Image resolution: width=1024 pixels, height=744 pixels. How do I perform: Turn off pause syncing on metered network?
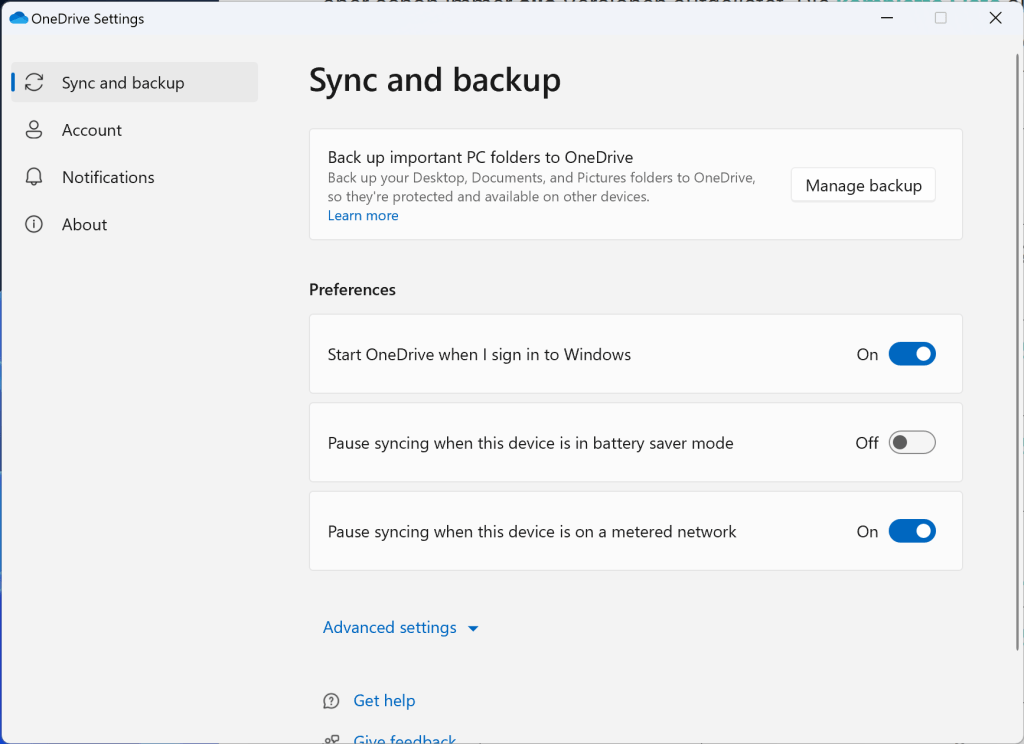(x=911, y=532)
